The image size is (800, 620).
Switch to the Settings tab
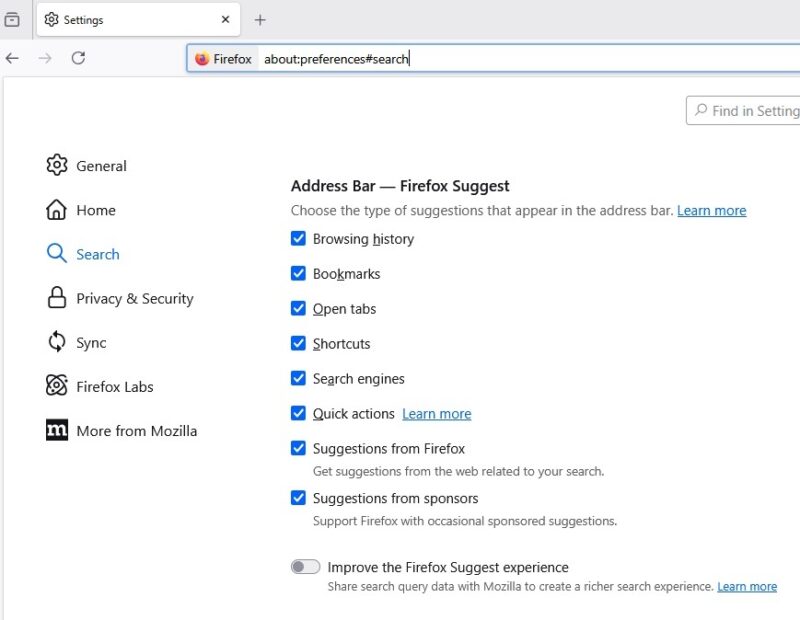click(x=120, y=19)
